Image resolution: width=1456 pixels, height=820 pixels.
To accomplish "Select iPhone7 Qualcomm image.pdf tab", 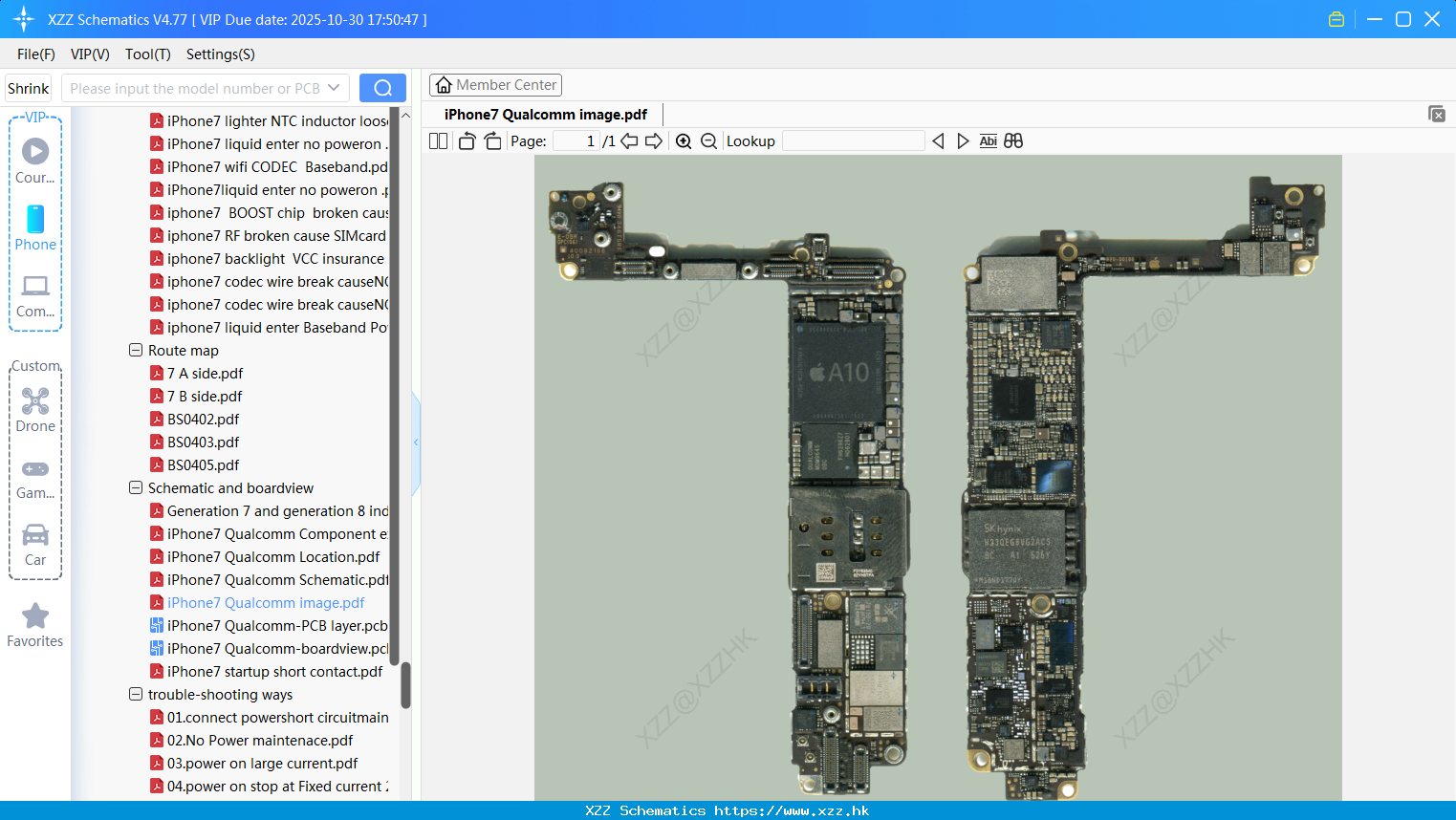I will (546, 115).
